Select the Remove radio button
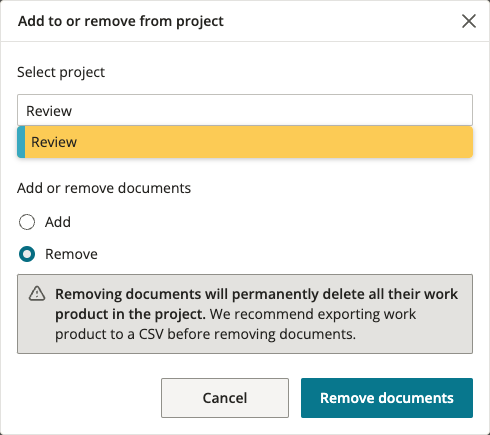The image size is (490, 435). [27, 254]
